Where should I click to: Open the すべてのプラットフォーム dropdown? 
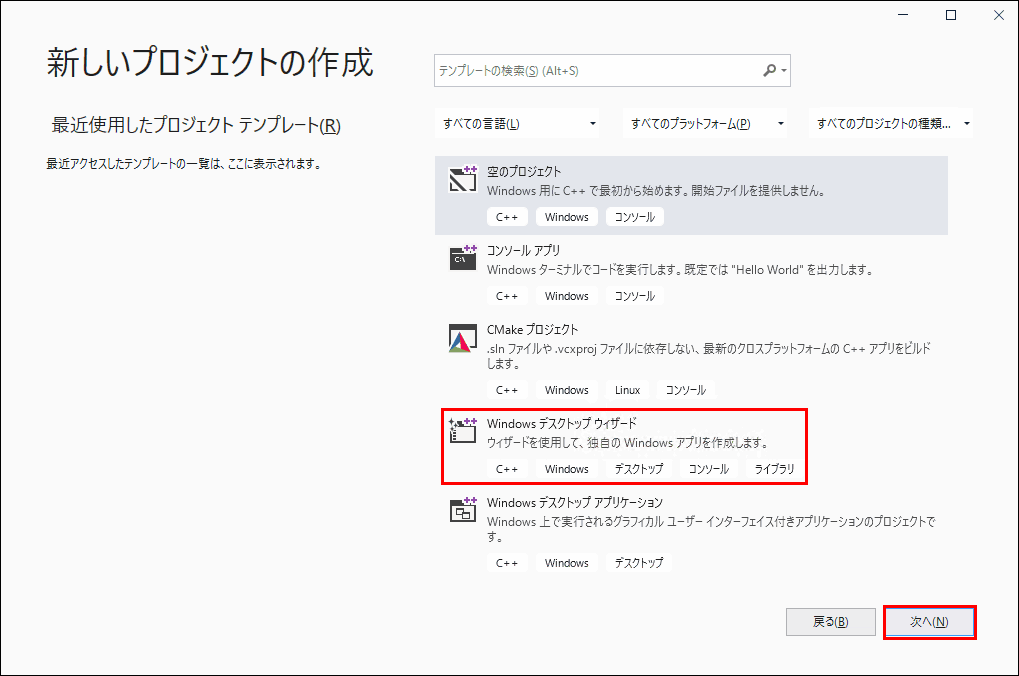[x=704, y=124]
